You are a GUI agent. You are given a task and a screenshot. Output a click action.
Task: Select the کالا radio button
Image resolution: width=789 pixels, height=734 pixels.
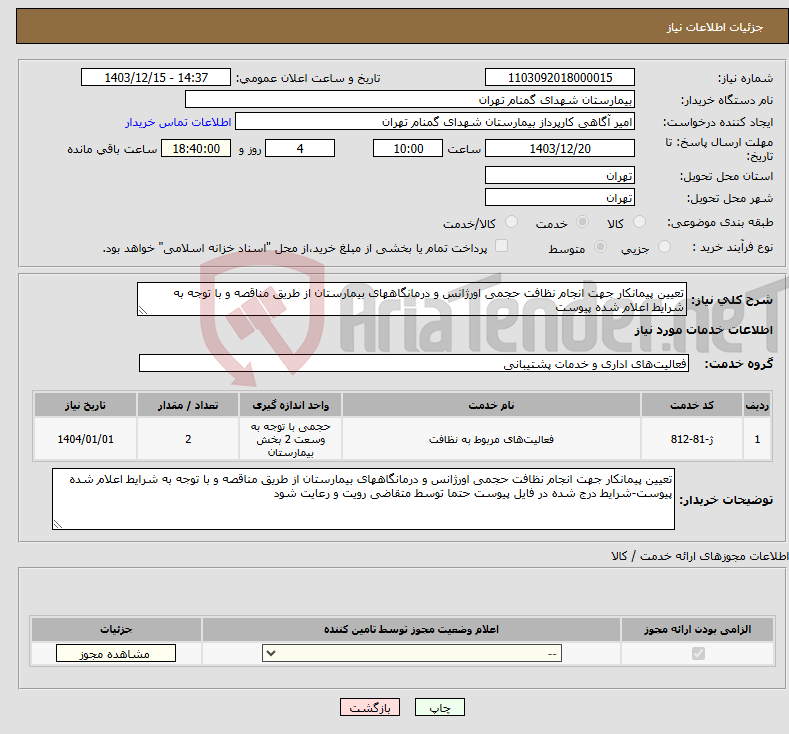[639, 222]
